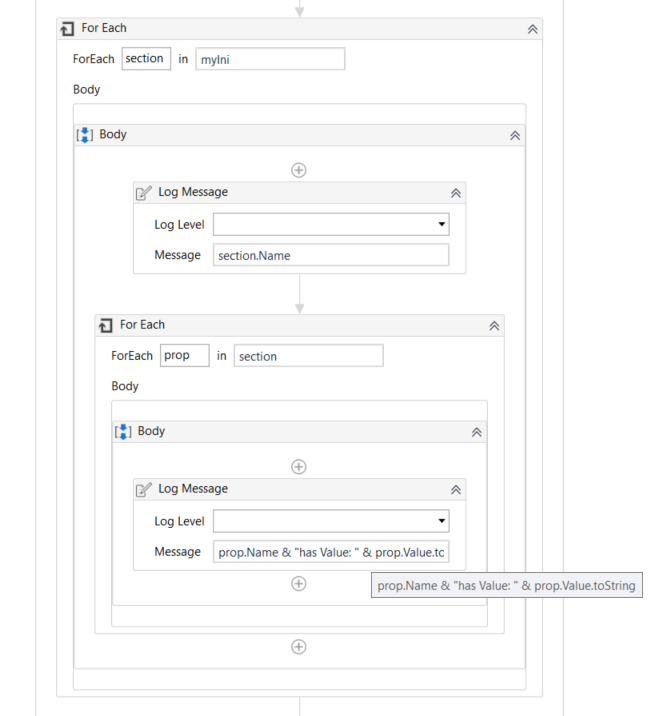Click the second Log Message activity icon

point(144,490)
